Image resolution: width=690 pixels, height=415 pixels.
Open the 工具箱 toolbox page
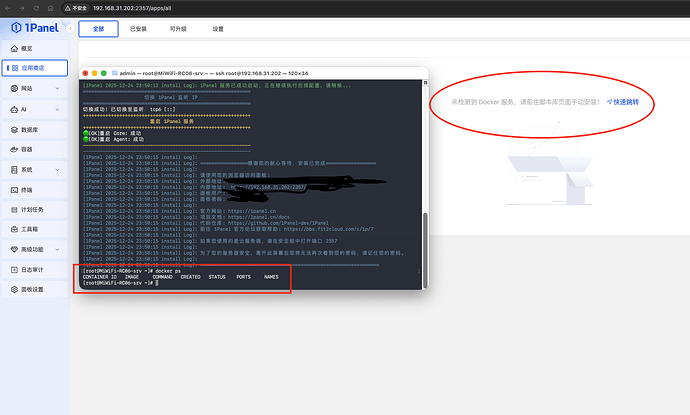coord(29,229)
